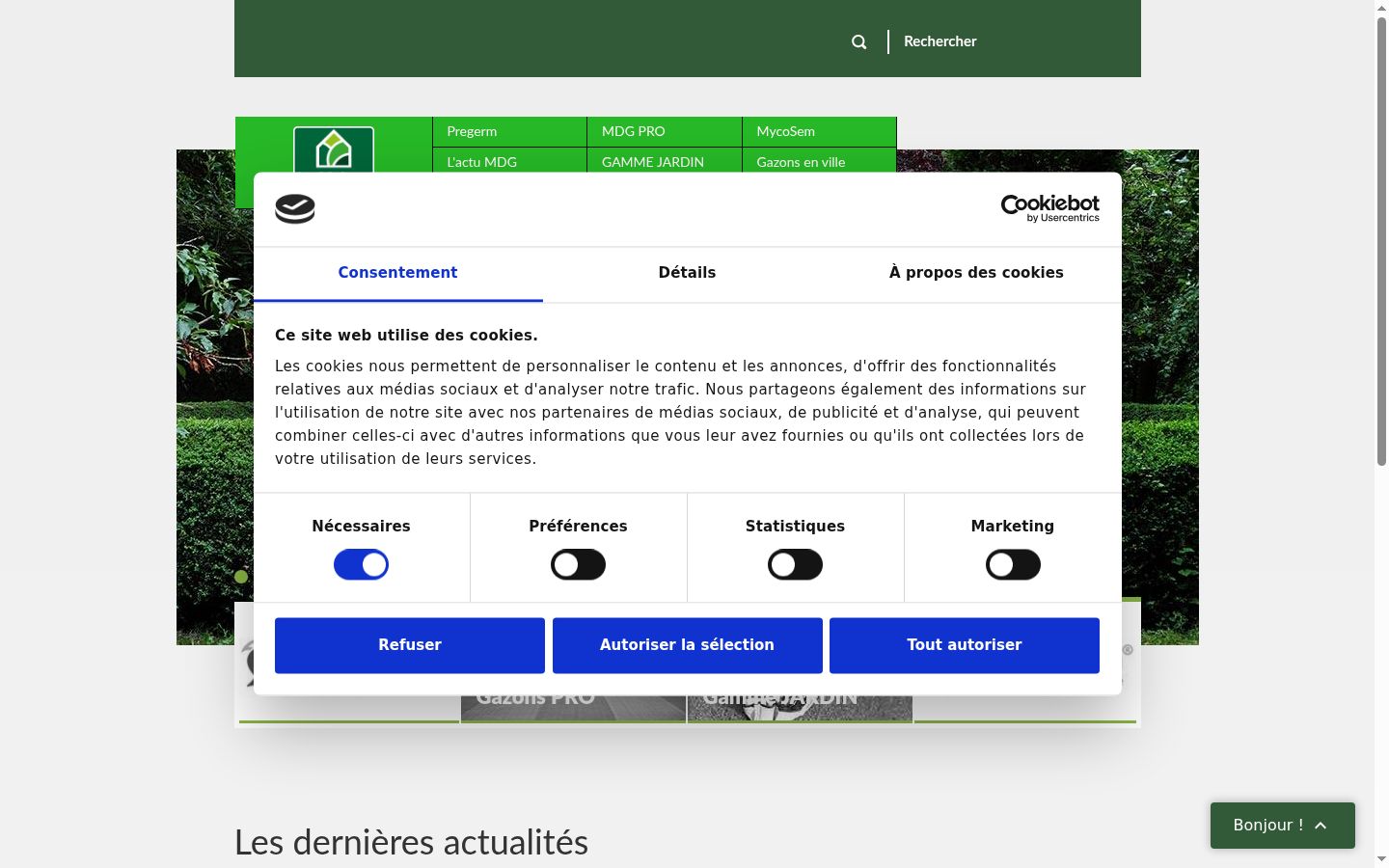This screenshot has width=1389, height=868.
Task: Enable the Préférences cookies switch
Action: (578, 565)
